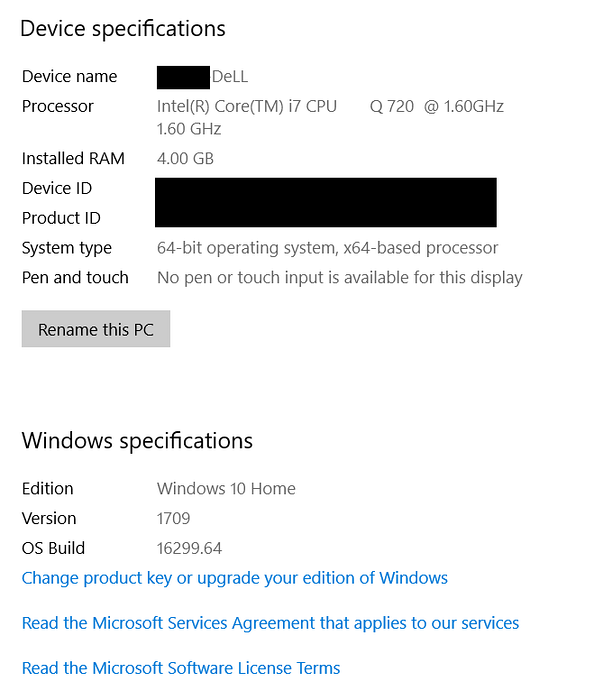603x700 pixels.
Task: Click the System type label
Action: point(67,248)
